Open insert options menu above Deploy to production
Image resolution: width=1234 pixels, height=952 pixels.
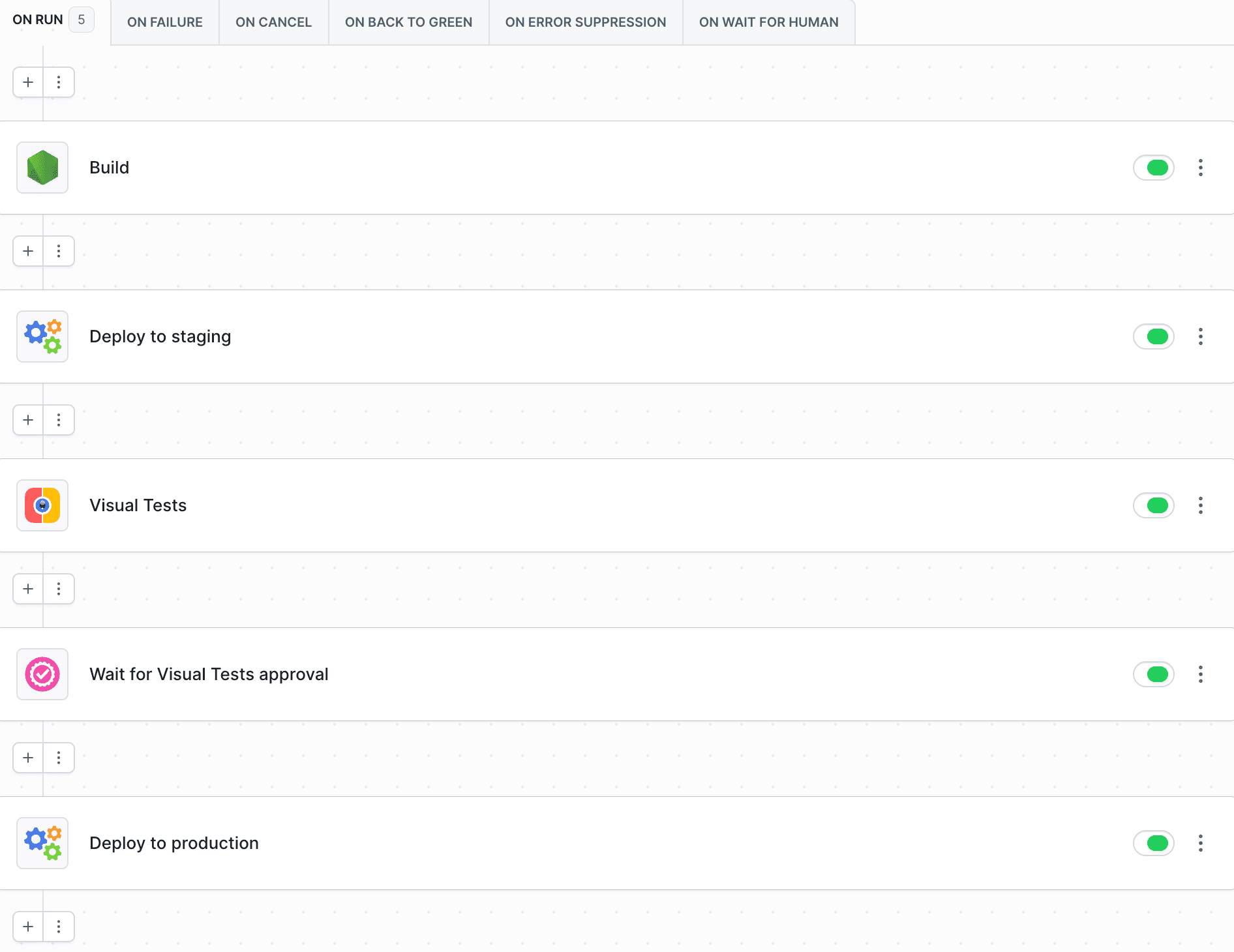(59, 758)
